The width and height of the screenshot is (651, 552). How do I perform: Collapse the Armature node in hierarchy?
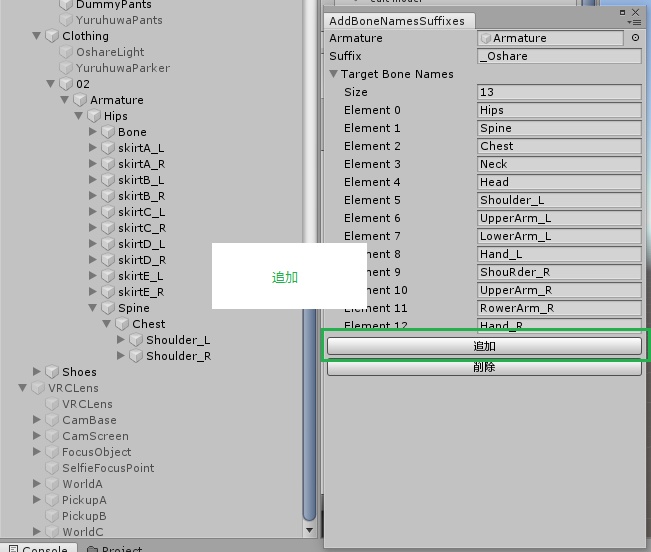[x=64, y=100]
